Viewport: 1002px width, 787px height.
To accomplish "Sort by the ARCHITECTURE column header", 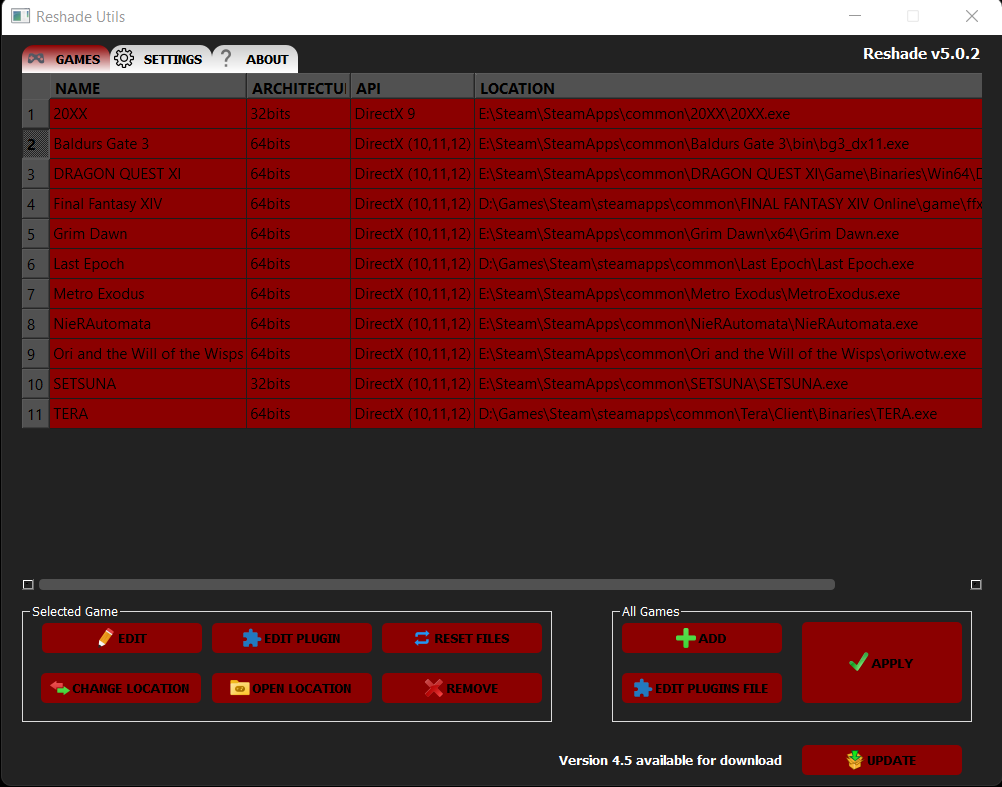I will click(298, 88).
